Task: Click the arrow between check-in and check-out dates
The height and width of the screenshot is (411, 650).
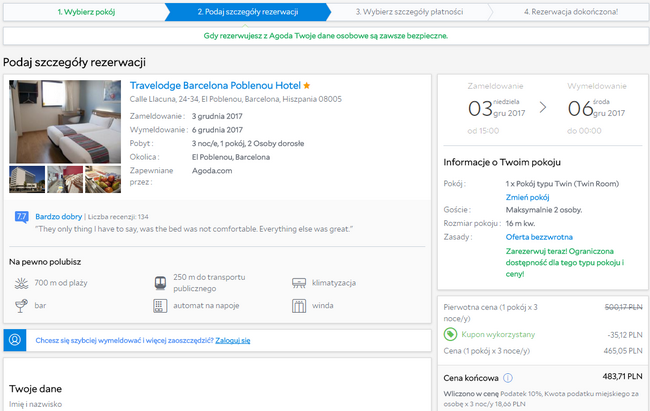Action: [x=543, y=107]
